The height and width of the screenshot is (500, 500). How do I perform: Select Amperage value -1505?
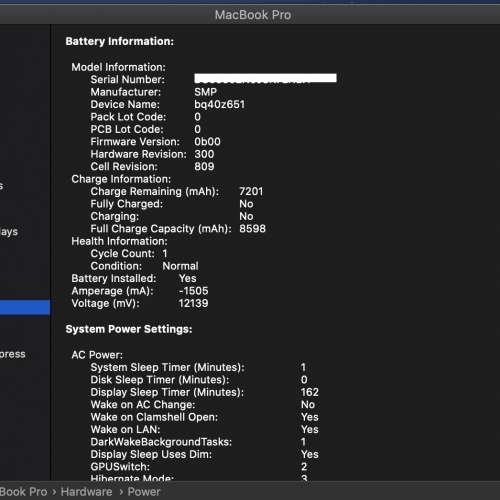pos(194,291)
